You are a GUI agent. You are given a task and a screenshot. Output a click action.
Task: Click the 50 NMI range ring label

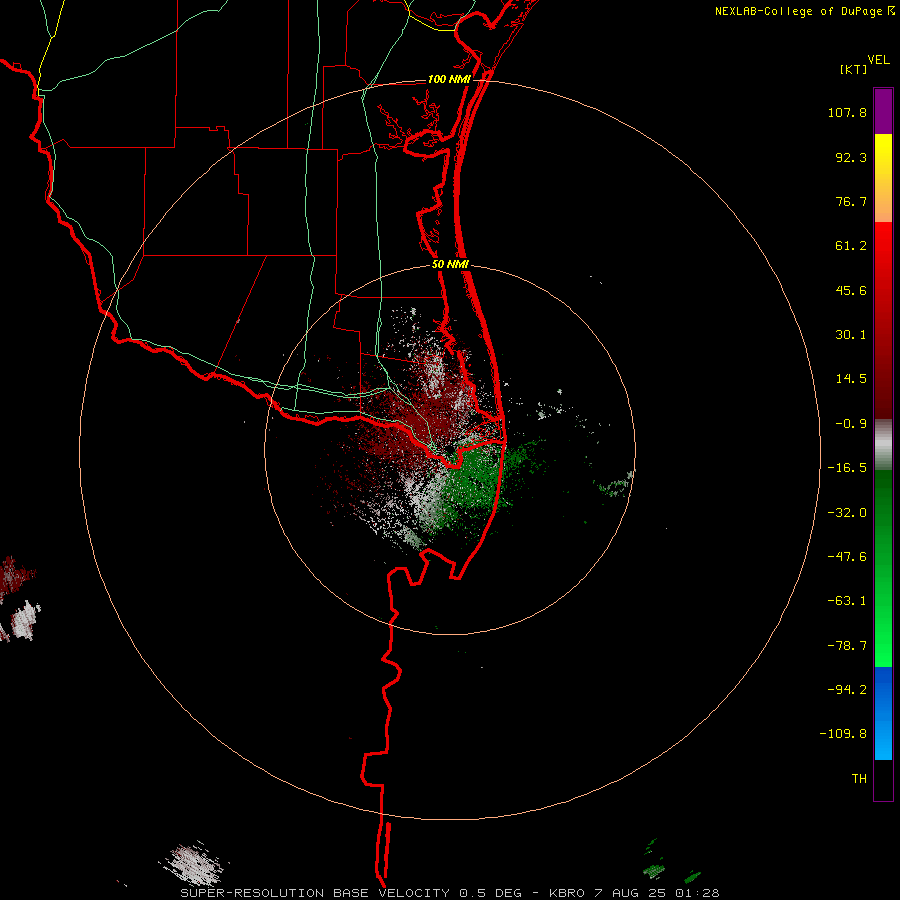tap(450, 265)
